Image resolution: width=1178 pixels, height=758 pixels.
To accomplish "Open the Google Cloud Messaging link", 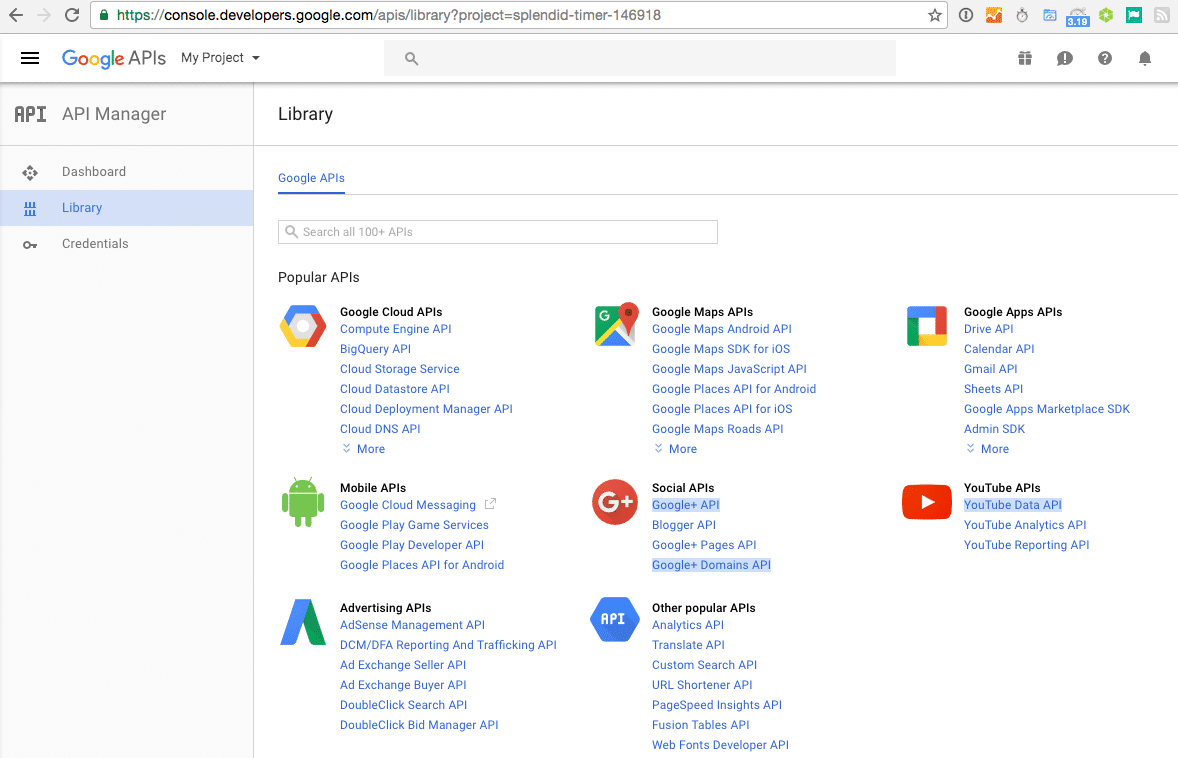I will pos(407,505).
